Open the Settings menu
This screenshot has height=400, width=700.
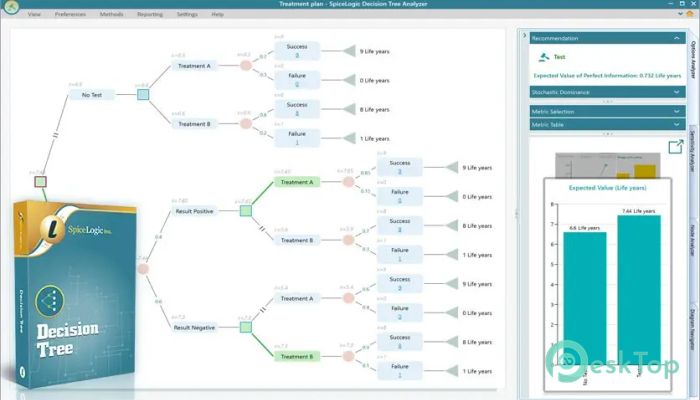(x=187, y=14)
